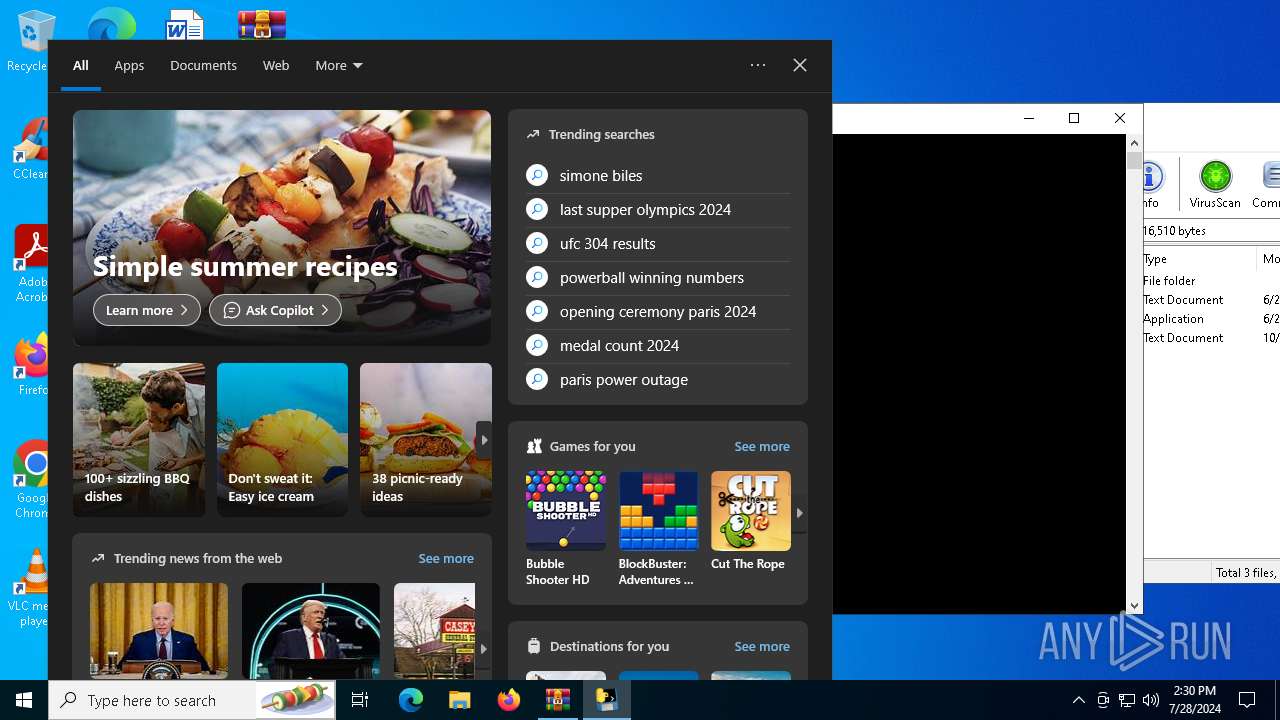Open the clock showing 2:30 PM
Viewport: 1280px width, 720px height.
pos(1195,700)
